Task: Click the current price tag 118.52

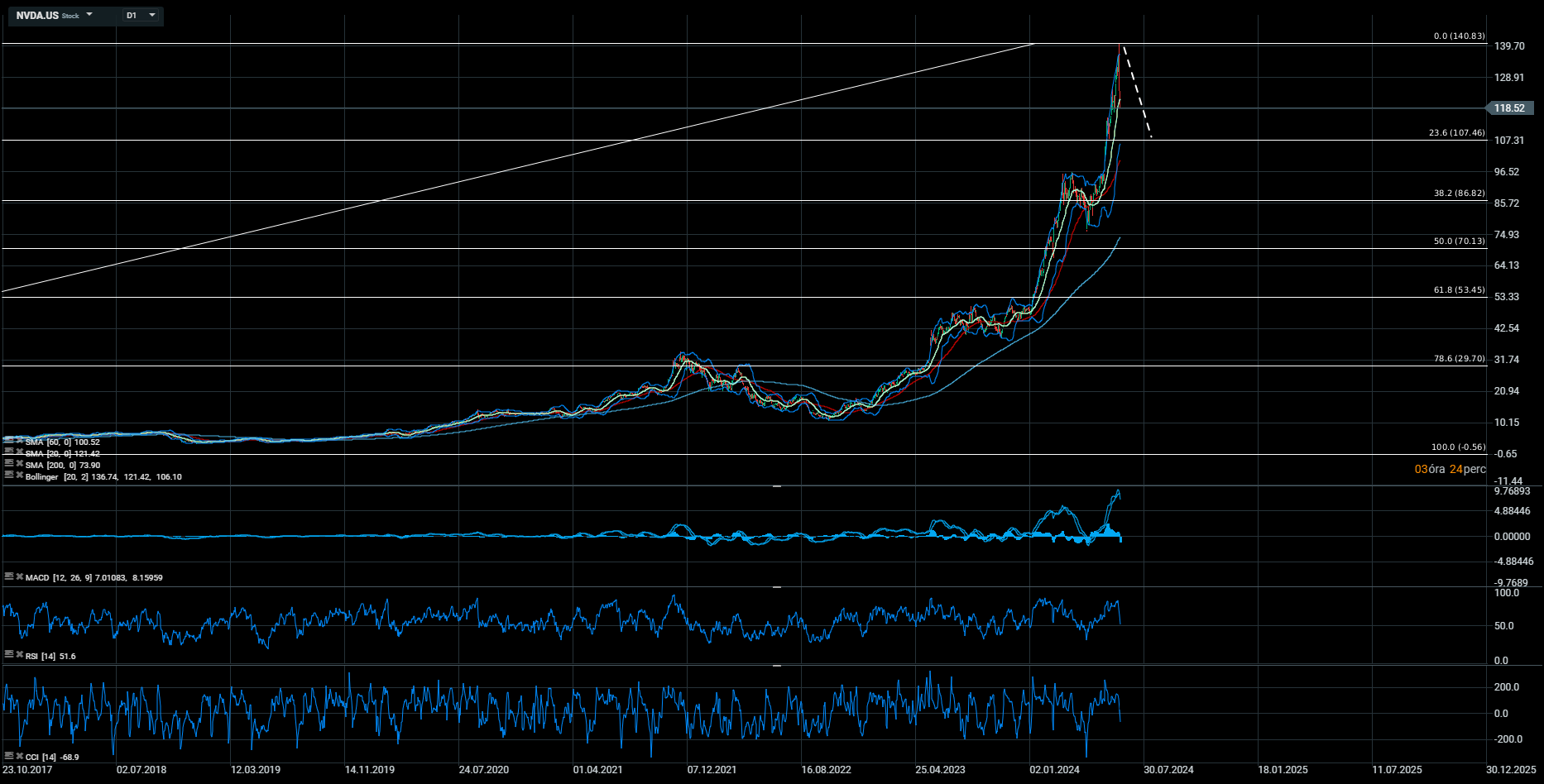Action: 1509,108
